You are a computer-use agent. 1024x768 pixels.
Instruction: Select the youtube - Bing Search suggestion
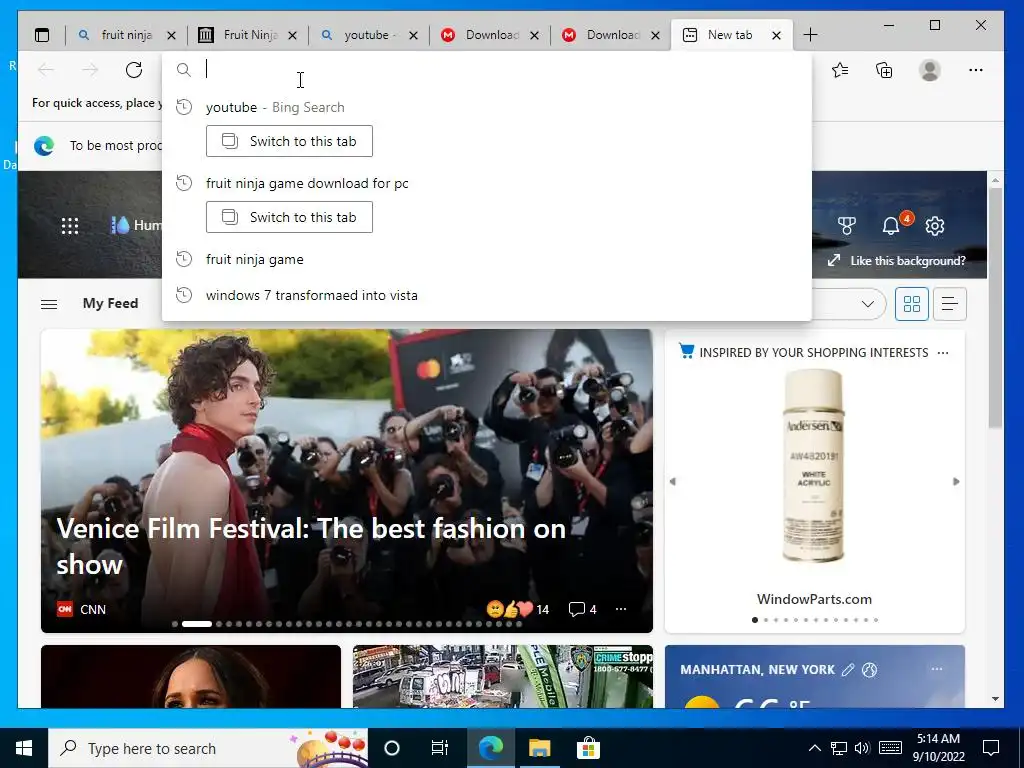point(487,107)
